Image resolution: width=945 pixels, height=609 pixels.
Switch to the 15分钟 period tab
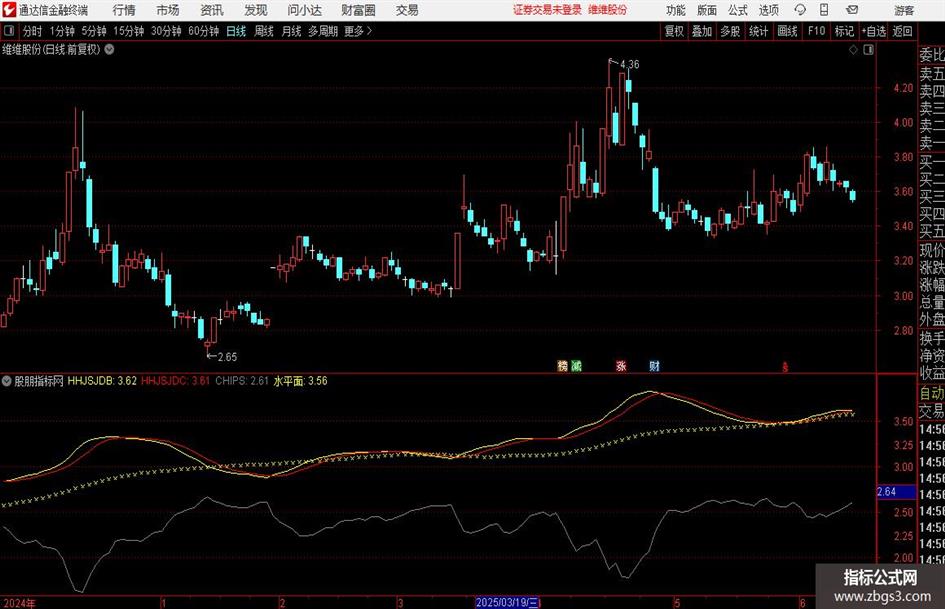pos(128,31)
